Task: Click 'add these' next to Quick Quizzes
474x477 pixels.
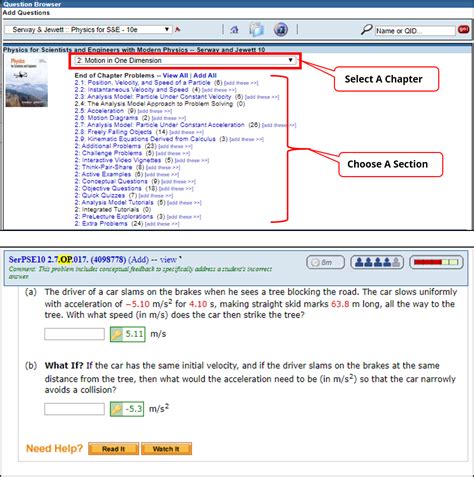Action: pos(156,196)
